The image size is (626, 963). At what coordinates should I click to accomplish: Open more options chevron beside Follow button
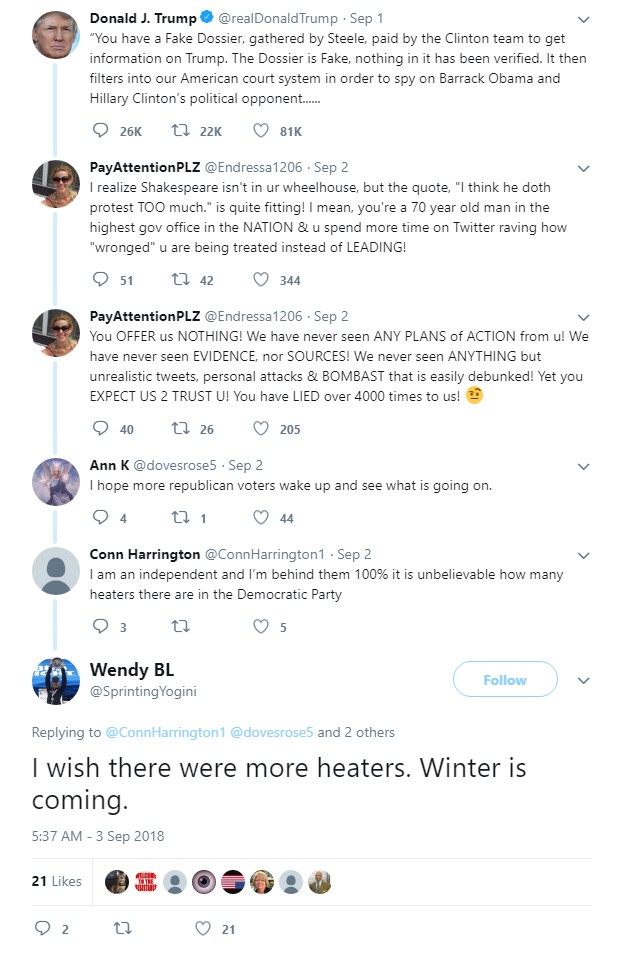pos(584,680)
